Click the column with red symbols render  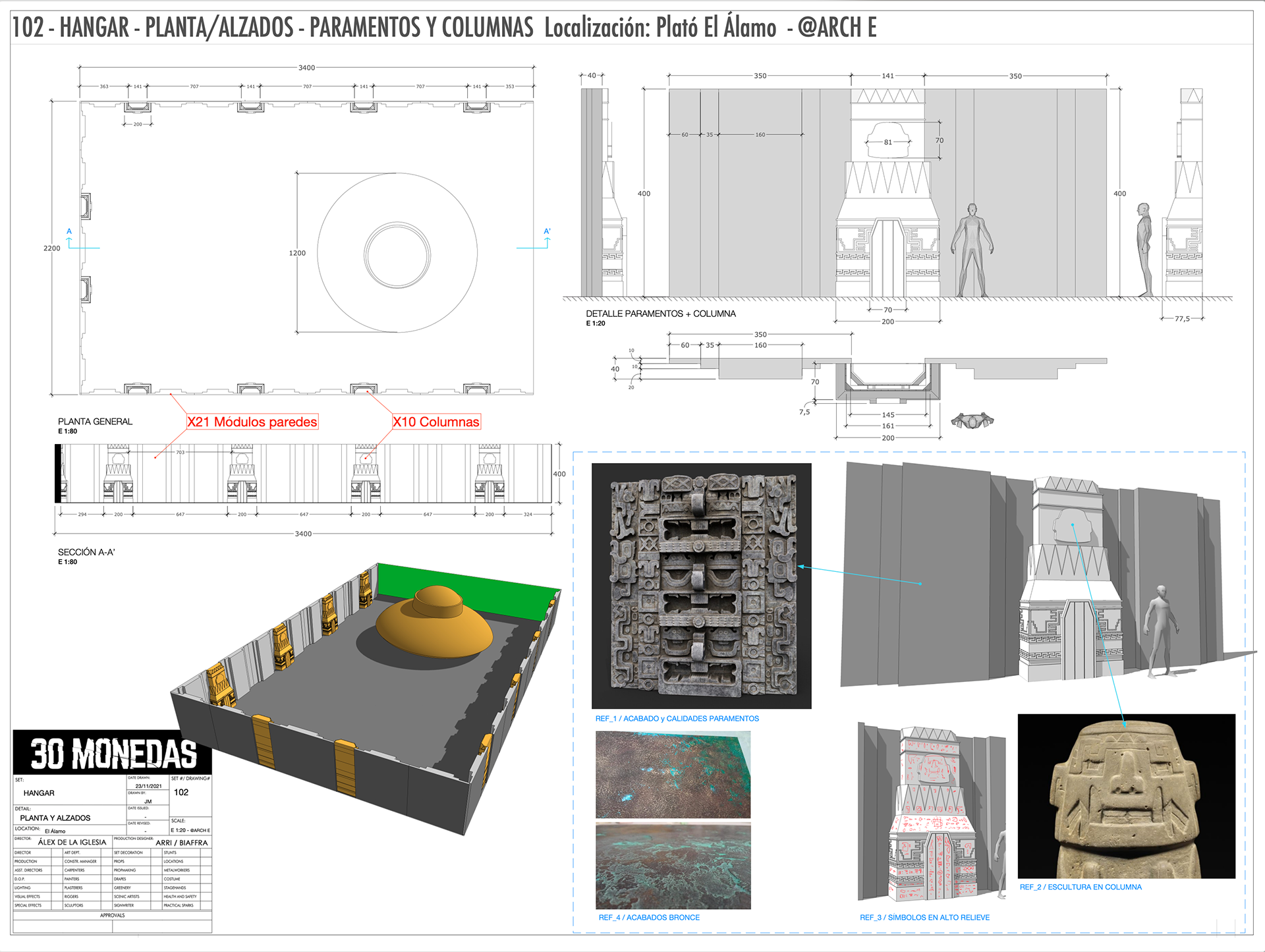pyautogui.click(x=932, y=814)
